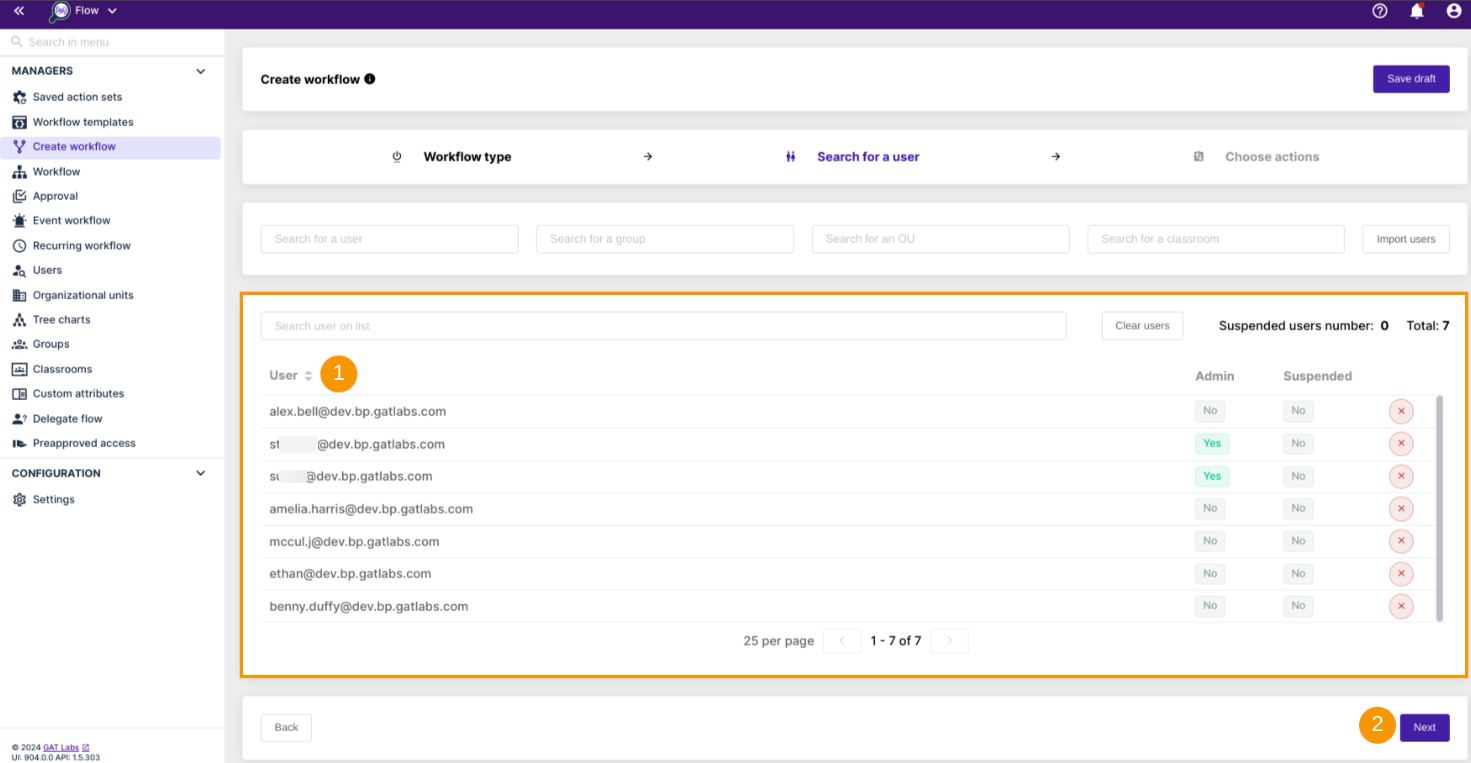Open the 25 per page selector
Screen dimensions: 1471x763
coord(778,641)
